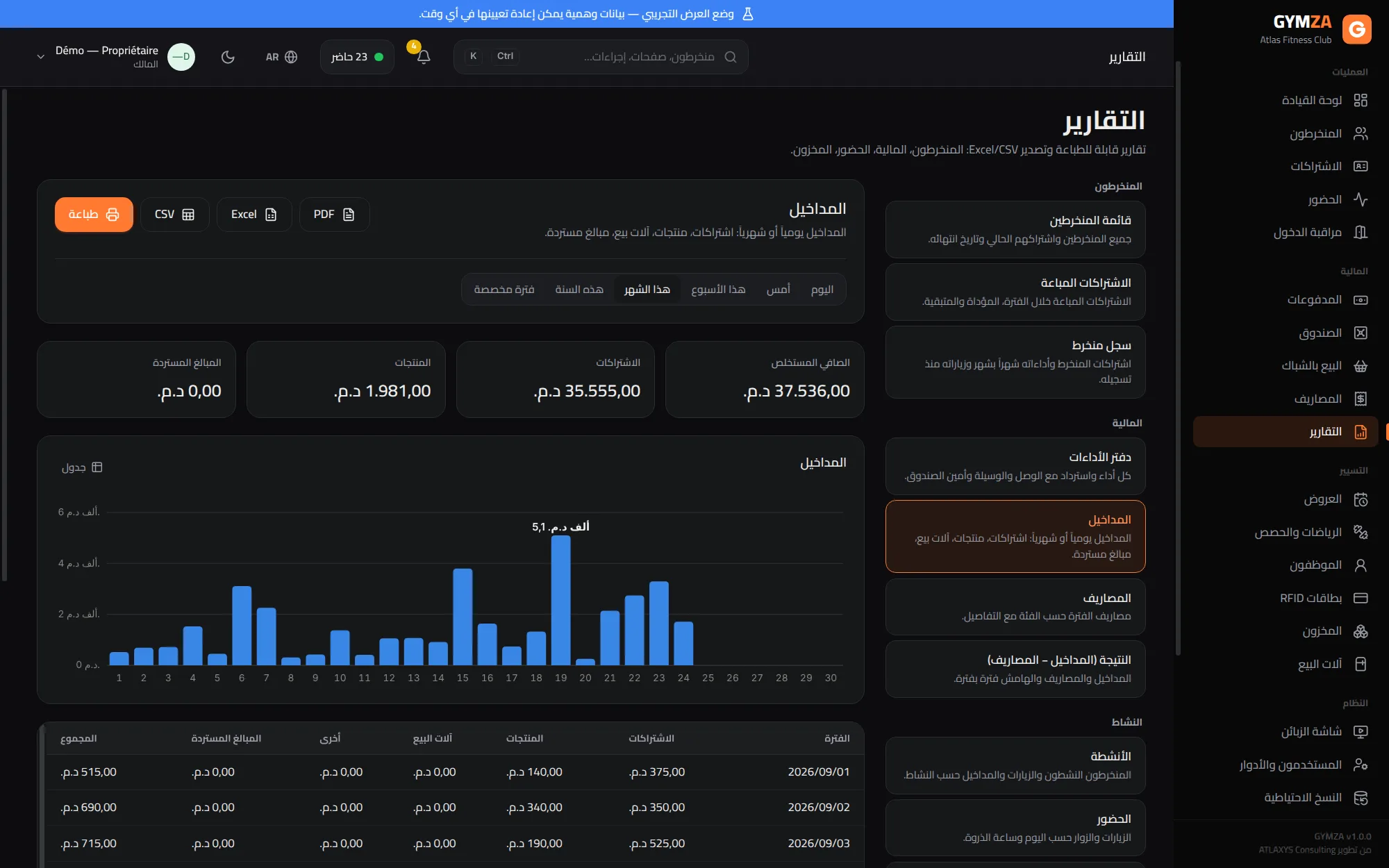Expand the Démo — Propriétaire user menu
The height and width of the screenshot is (868, 1389).
115,57
